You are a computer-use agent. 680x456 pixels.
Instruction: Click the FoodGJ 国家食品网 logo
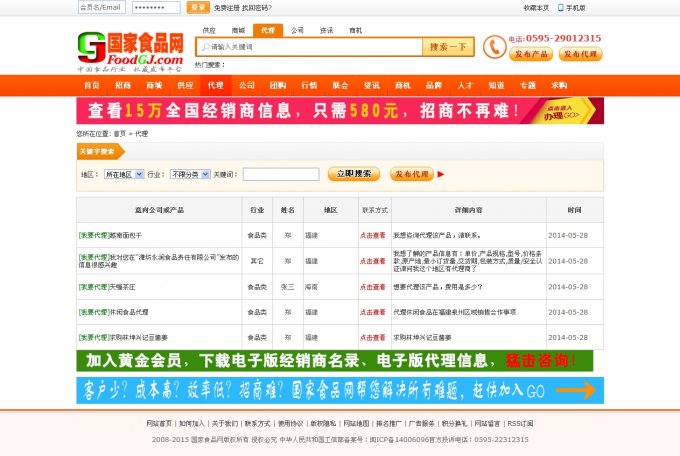coord(131,52)
